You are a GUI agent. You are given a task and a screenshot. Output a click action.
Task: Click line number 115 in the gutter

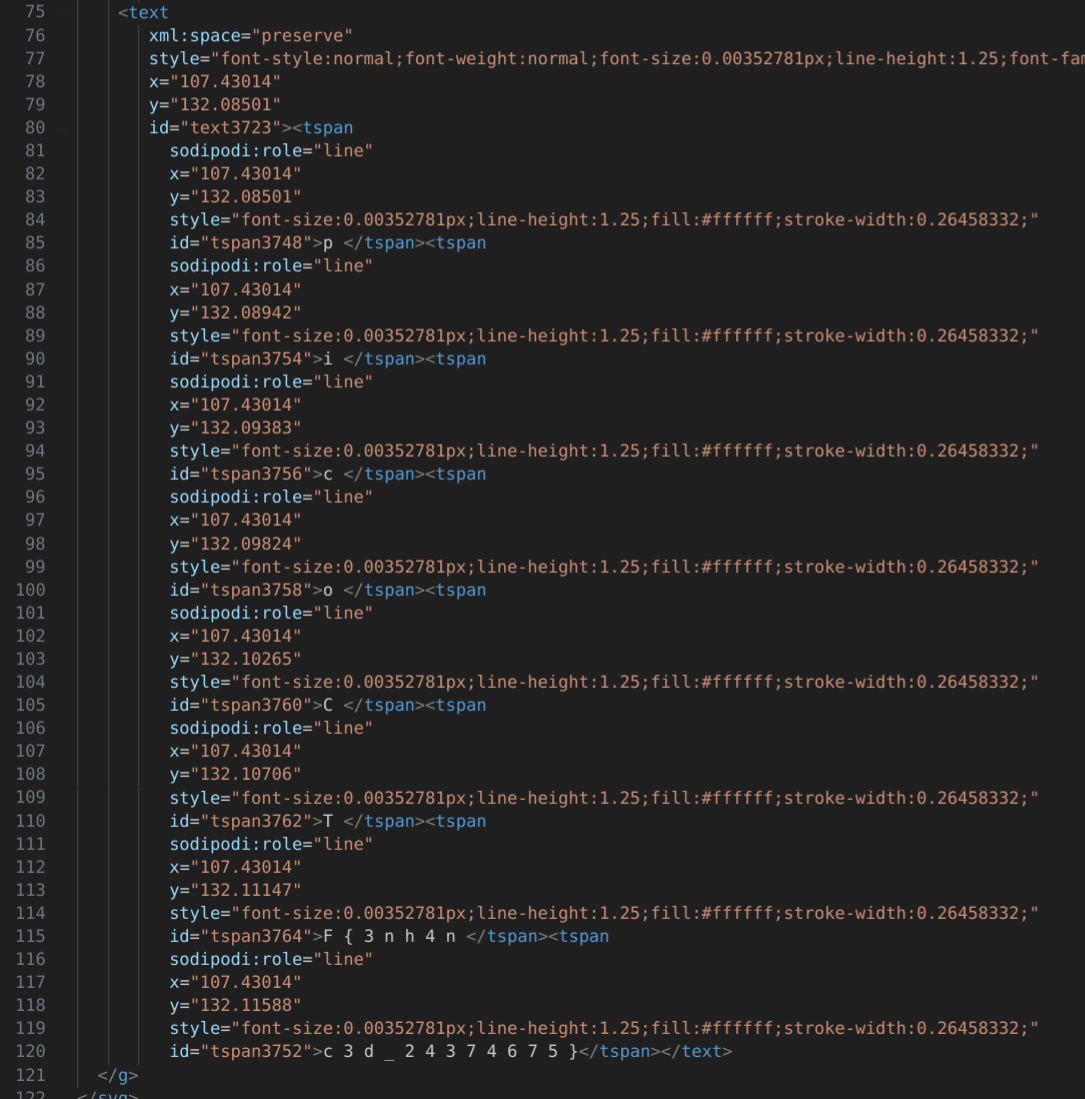tap(31, 936)
